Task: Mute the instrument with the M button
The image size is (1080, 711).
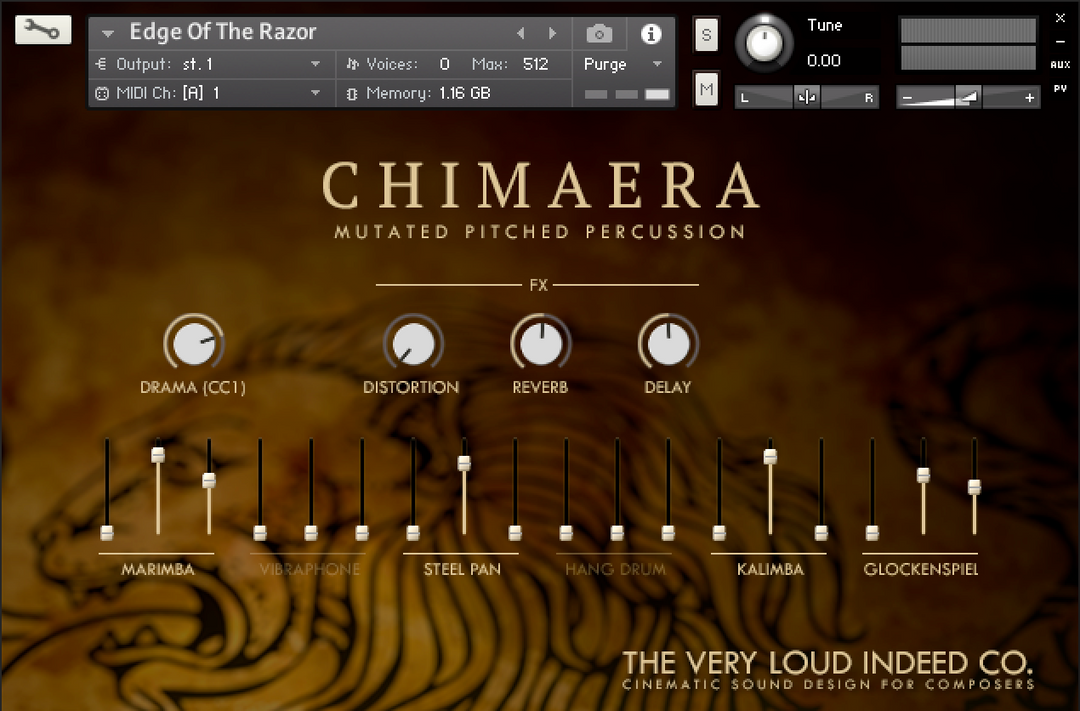Action: tap(706, 89)
